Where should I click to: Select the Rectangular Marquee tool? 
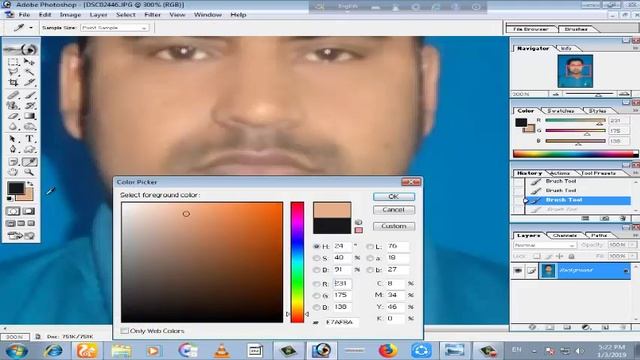coord(13,62)
